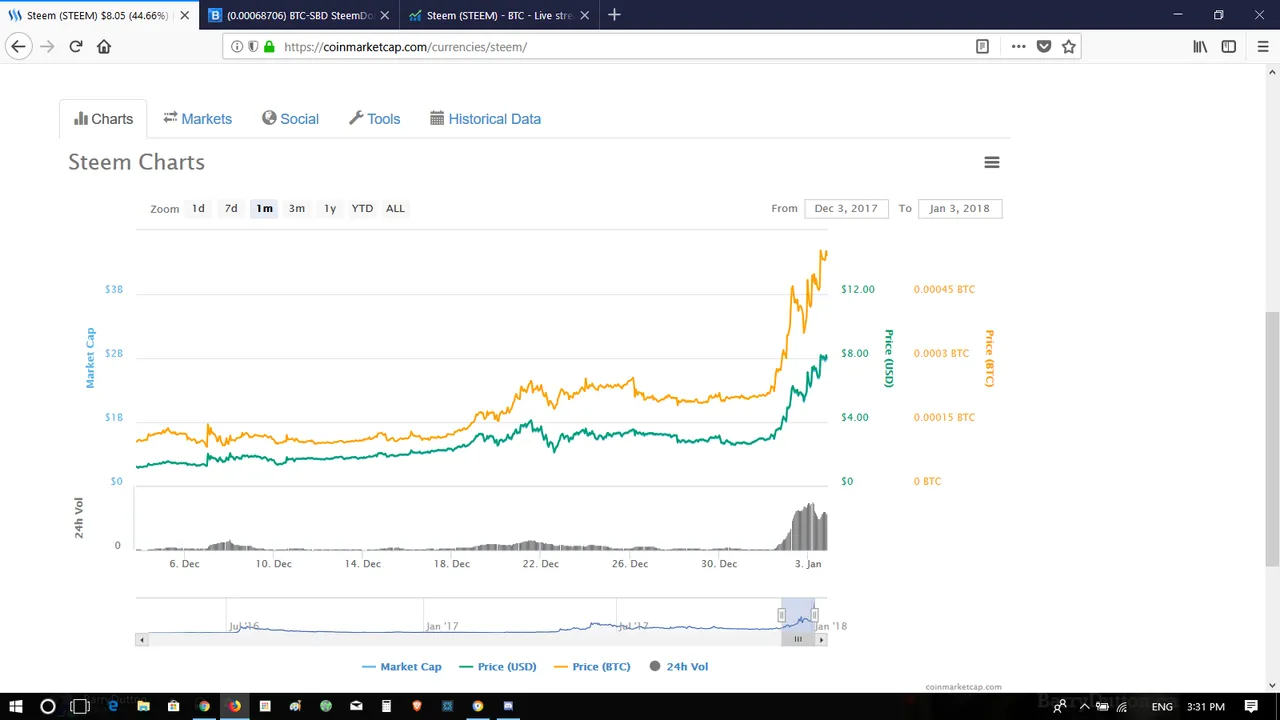Select the YTD zoom range
The width and height of the screenshot is (1280, 720).
tap(362, 208)
